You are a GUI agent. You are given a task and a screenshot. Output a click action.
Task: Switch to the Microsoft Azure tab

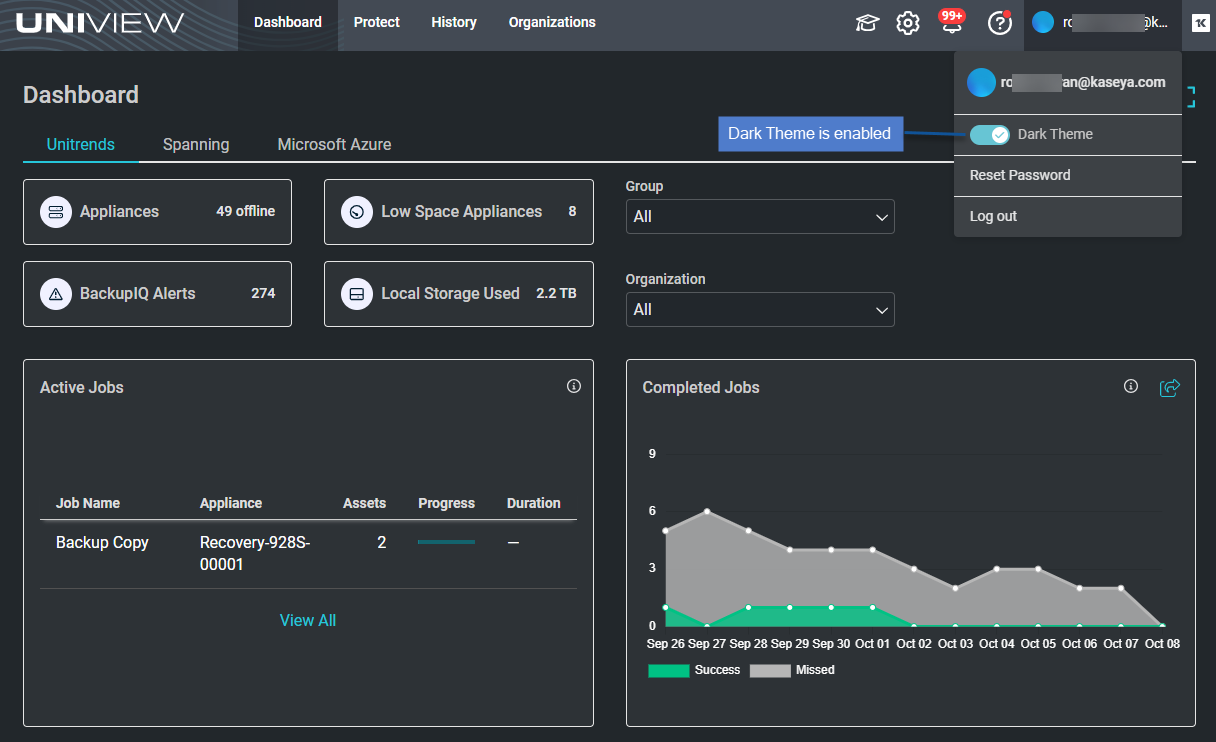334,145
